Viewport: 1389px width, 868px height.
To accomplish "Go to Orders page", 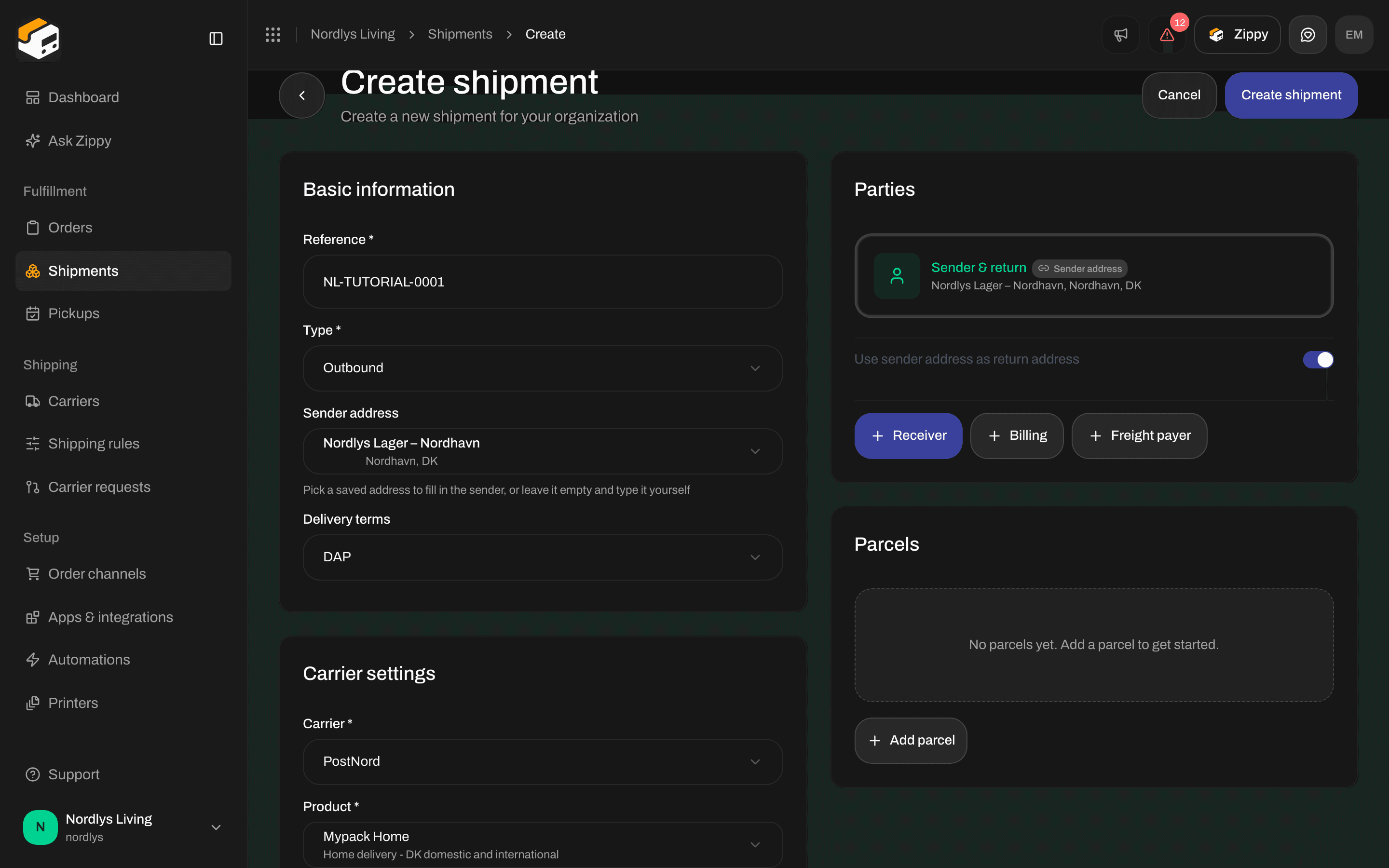I will click(x=123, y=227).
